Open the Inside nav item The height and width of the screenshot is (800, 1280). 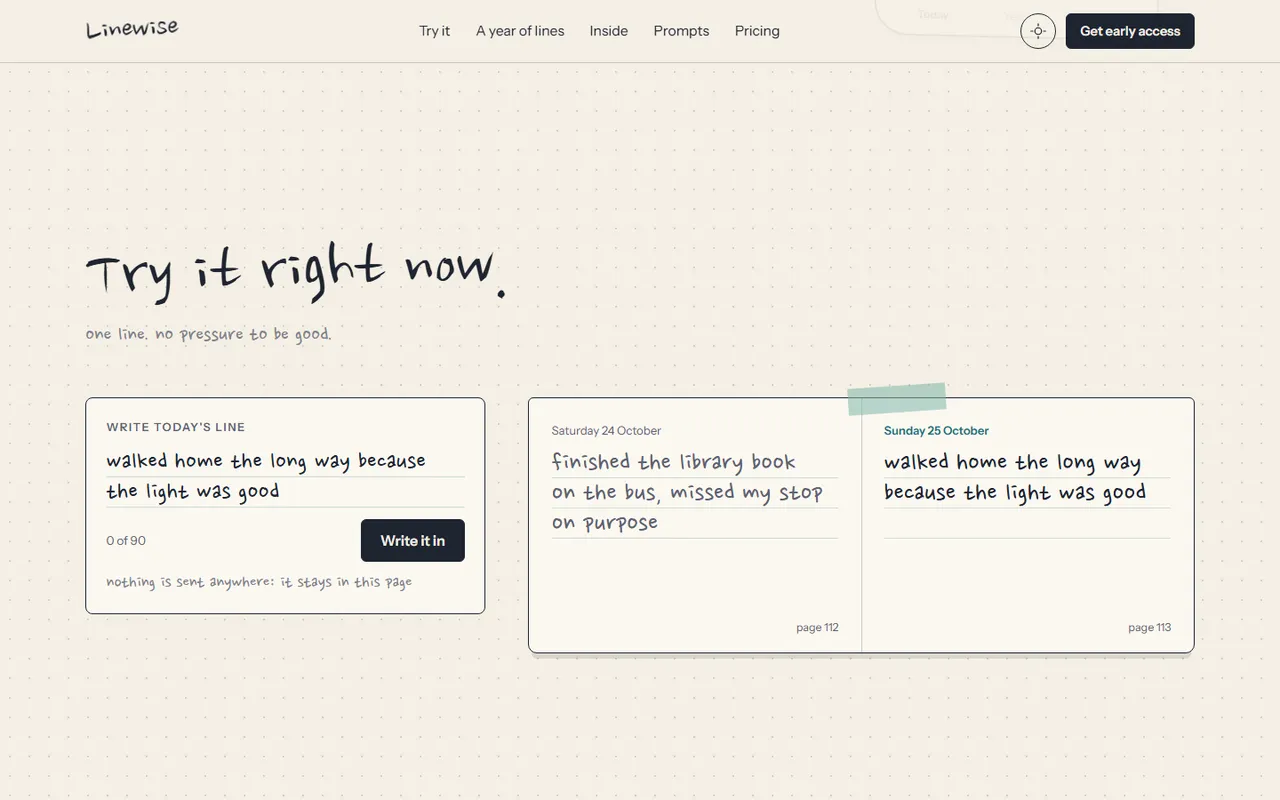tap(609, 31)
